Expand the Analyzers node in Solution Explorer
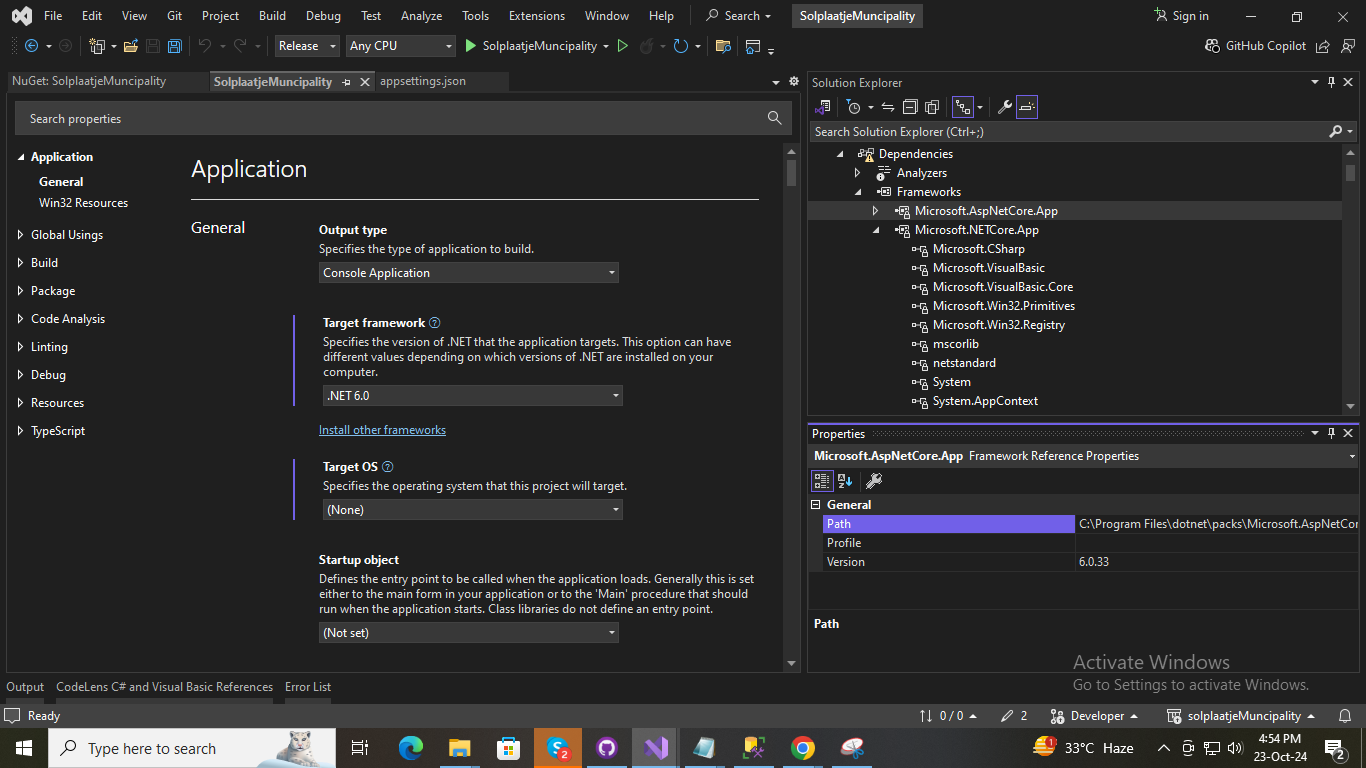Viewport: 1366px width, 768px height. point(857,172)
